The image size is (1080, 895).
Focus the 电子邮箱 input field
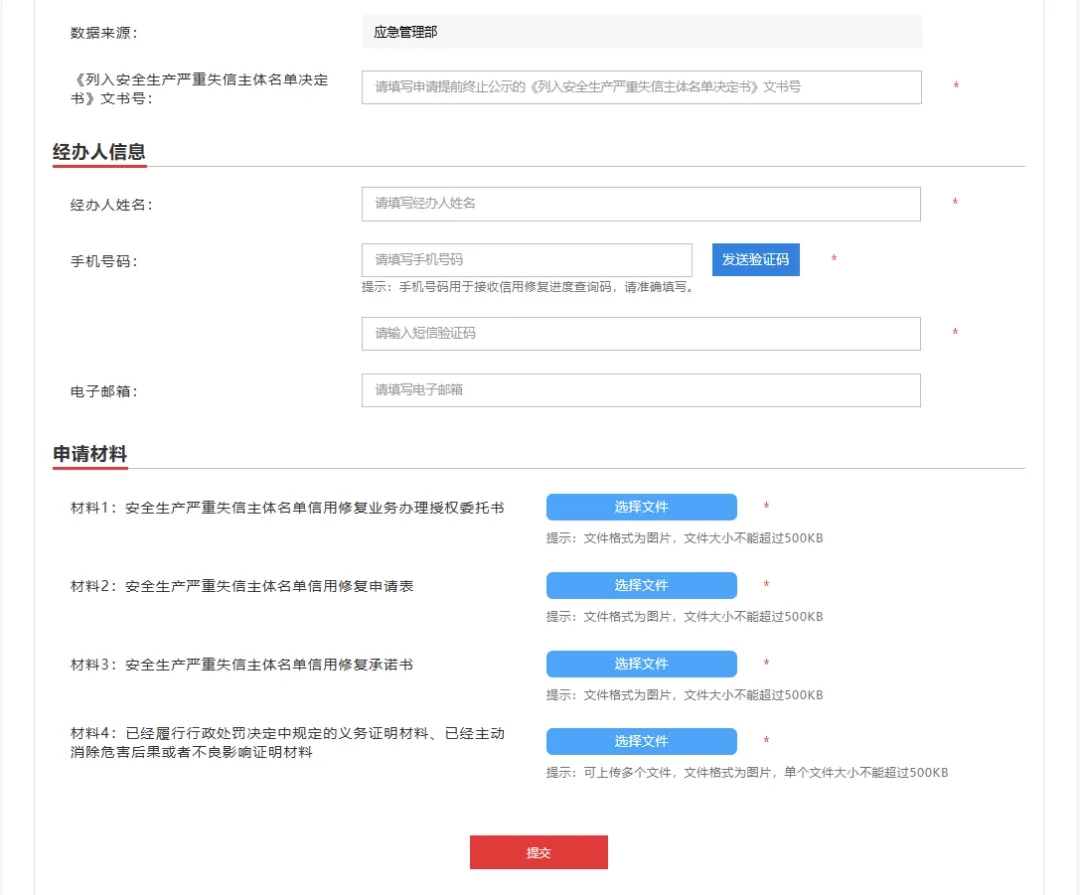[x=641, y=390]
